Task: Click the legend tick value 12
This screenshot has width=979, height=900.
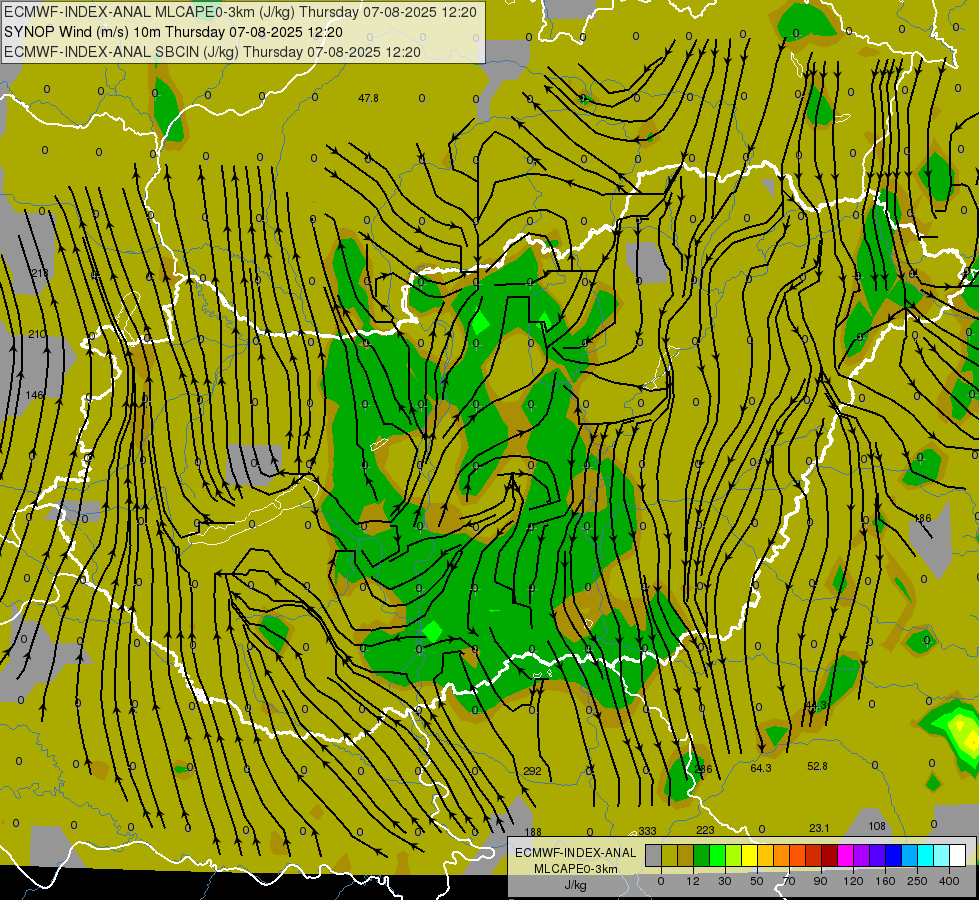Action: (x=693, y=881)
